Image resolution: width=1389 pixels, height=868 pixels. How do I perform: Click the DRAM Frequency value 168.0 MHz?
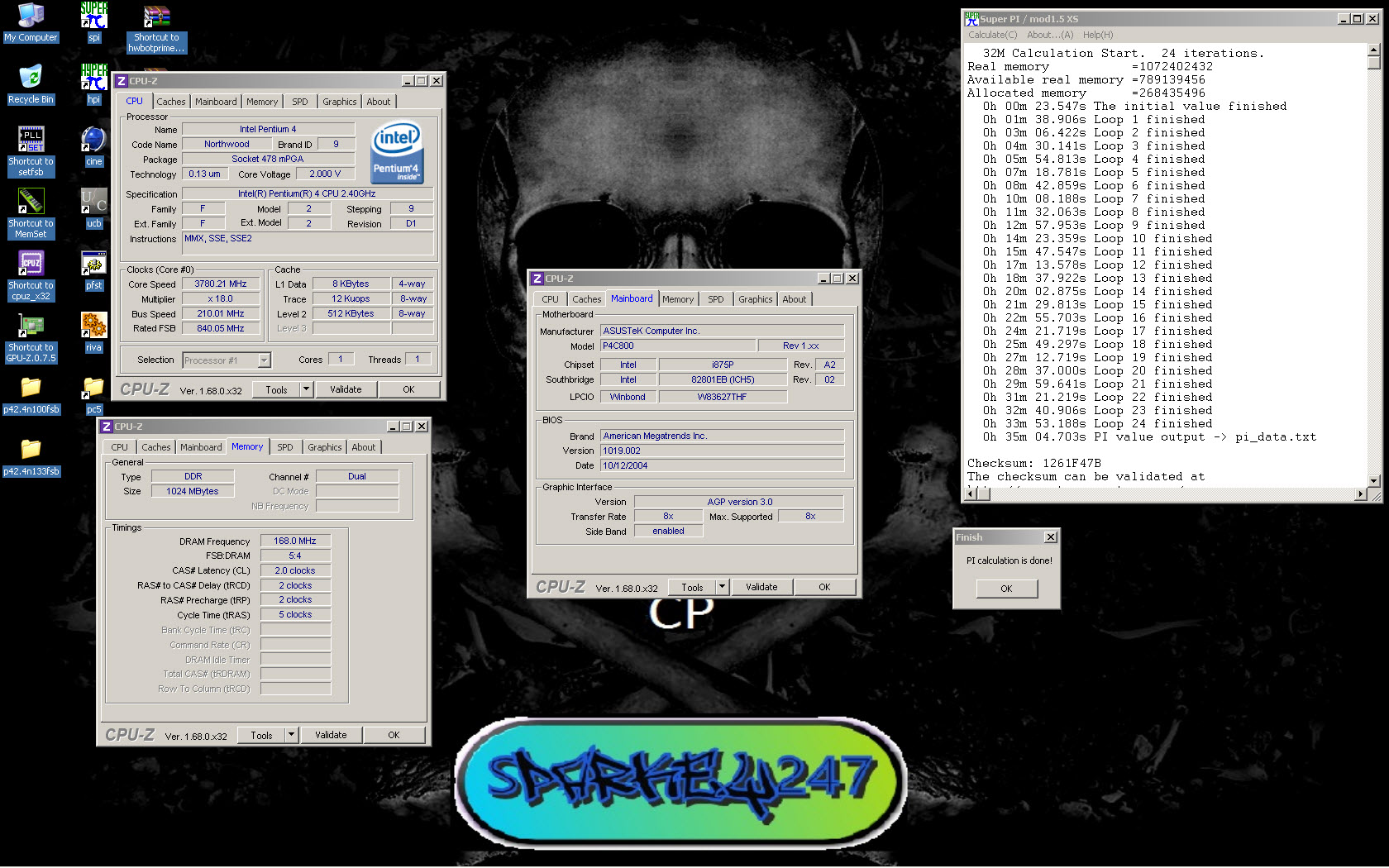[x=295, y=541]
